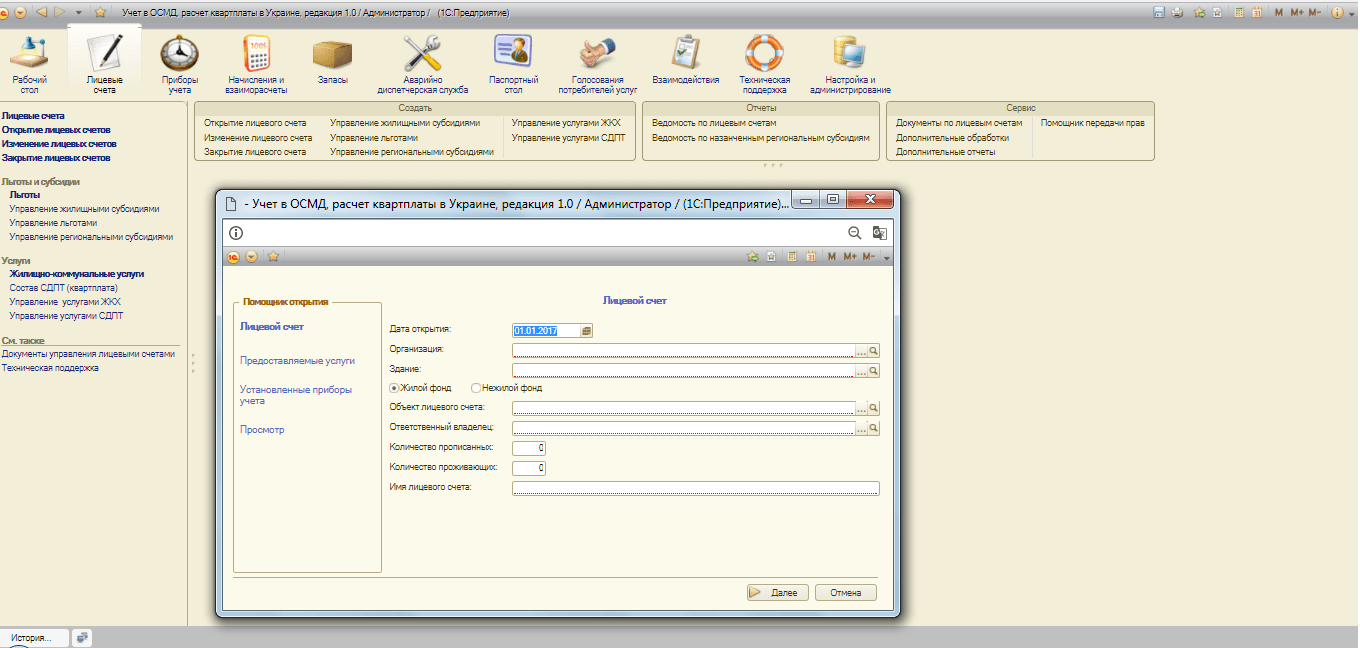Open the Рабочий стол section
Image resolution: width=1360 pixels, height=648 pixels.
click(x=29, y=64)
